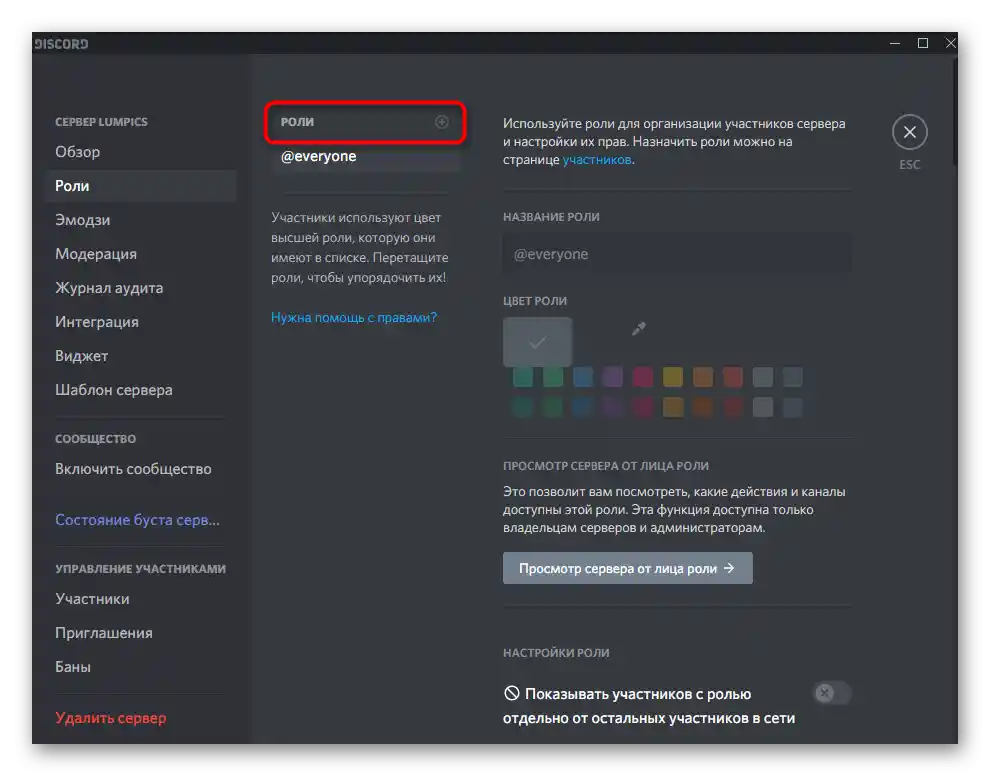The width and height of the screenshot is (990, 776).
Task: Maximize the Discord window
Action: [x=922, y=43]
